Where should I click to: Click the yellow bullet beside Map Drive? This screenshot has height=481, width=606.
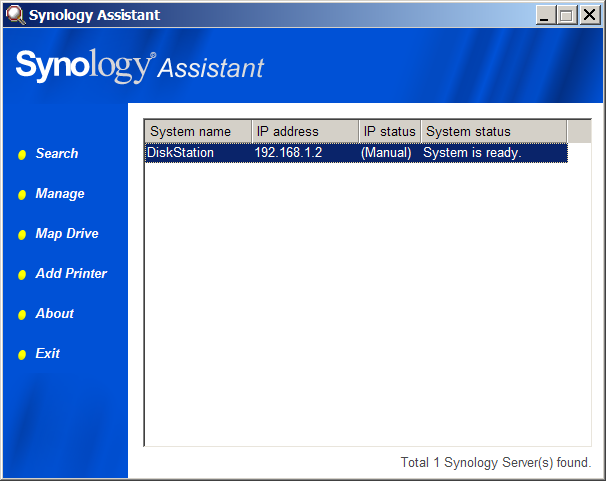(22, 235)
